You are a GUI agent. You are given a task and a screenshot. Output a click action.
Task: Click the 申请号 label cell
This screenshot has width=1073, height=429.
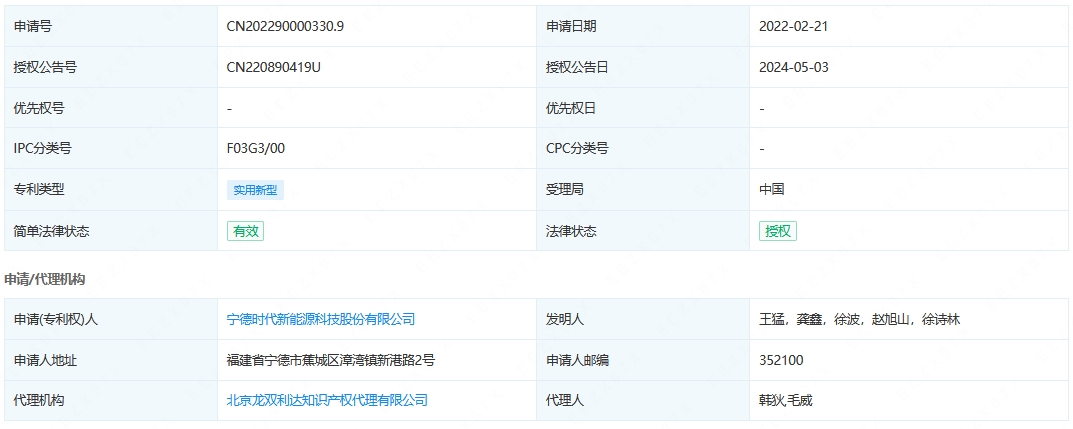[111, 27]
